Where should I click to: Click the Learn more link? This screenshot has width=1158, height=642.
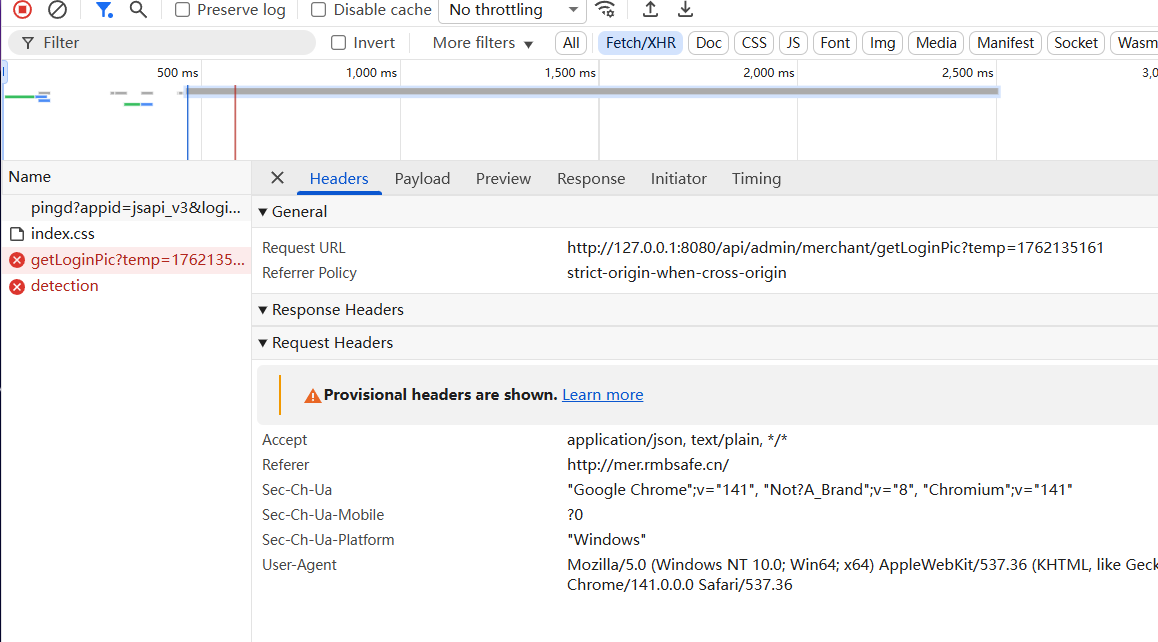602,395
